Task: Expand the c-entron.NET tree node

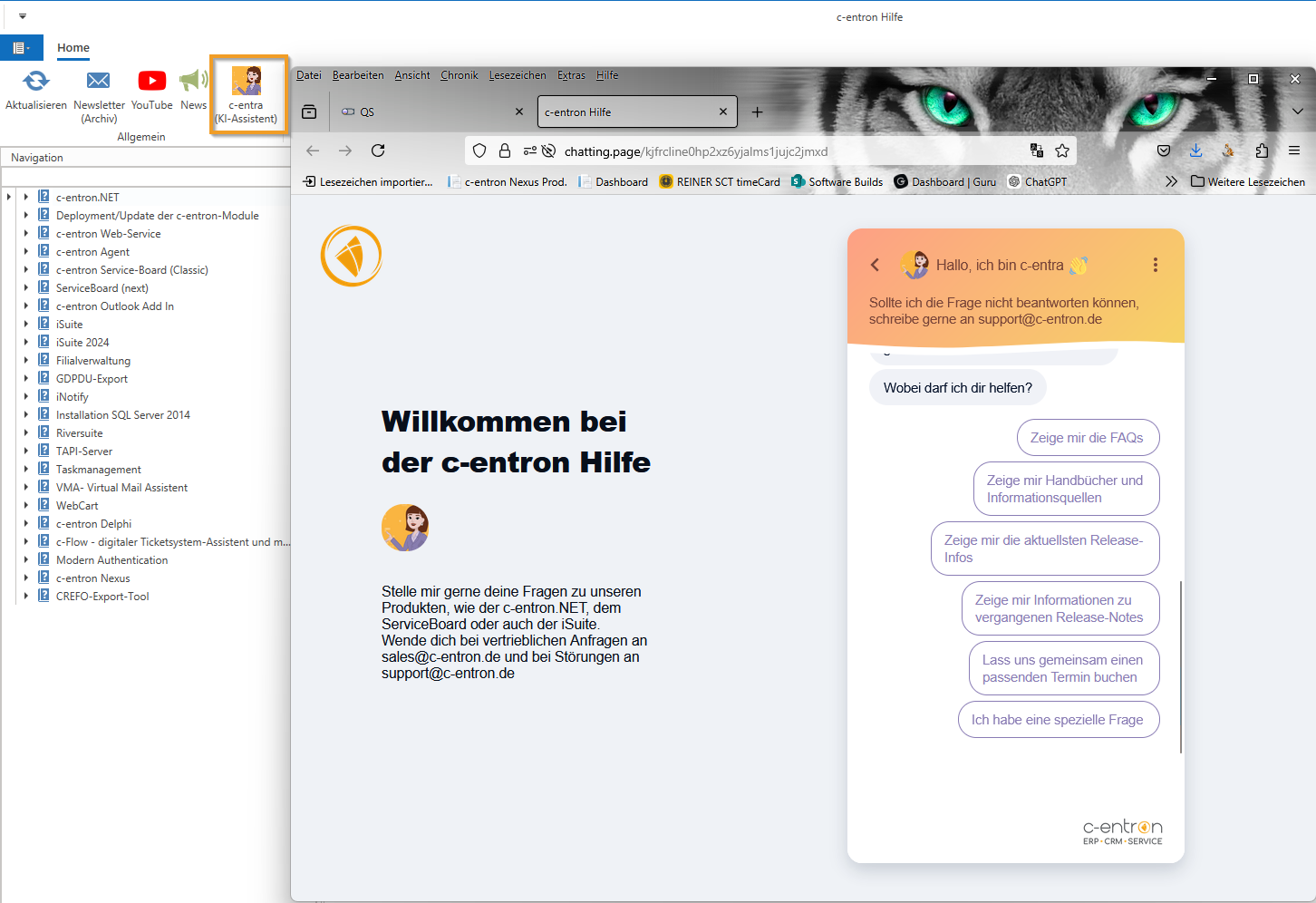Action: pos(26,197)
